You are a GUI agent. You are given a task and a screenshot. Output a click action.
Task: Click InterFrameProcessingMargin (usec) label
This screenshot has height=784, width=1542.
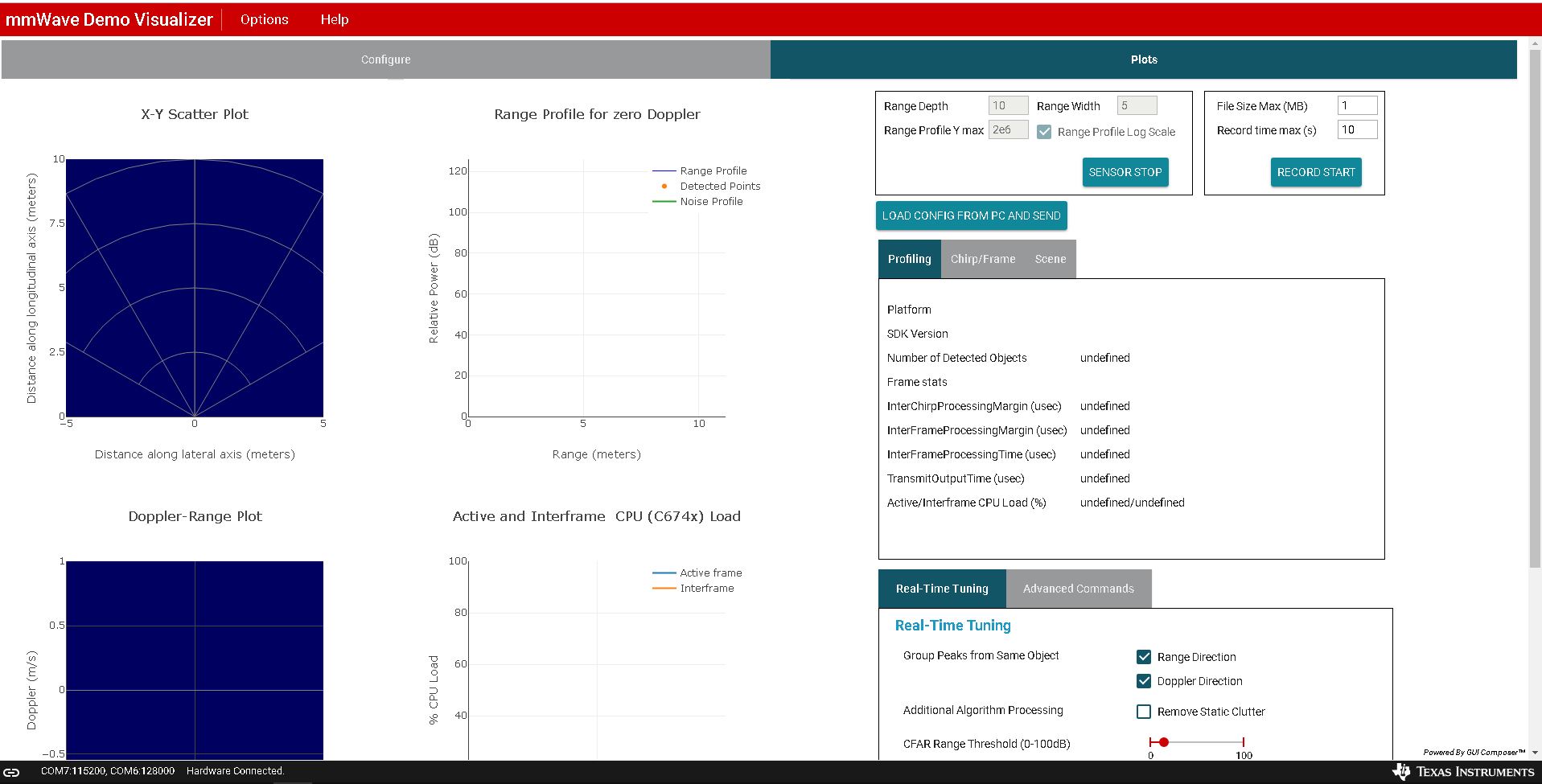tap(977, 430)
